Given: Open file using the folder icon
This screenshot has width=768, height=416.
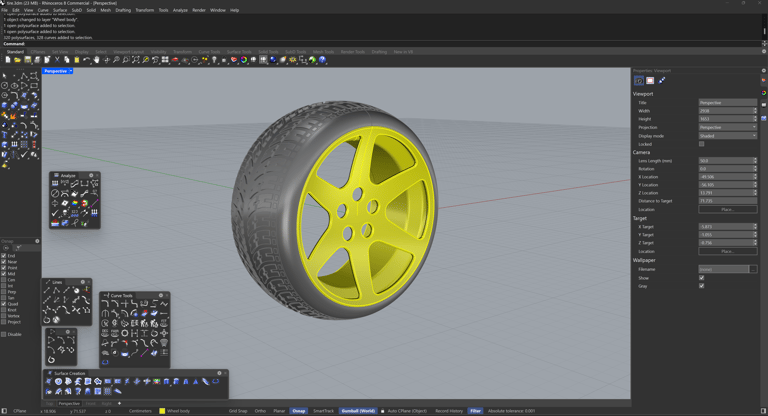Looking at the screenshot, I should pyautogui.click(x=19, y=60).
